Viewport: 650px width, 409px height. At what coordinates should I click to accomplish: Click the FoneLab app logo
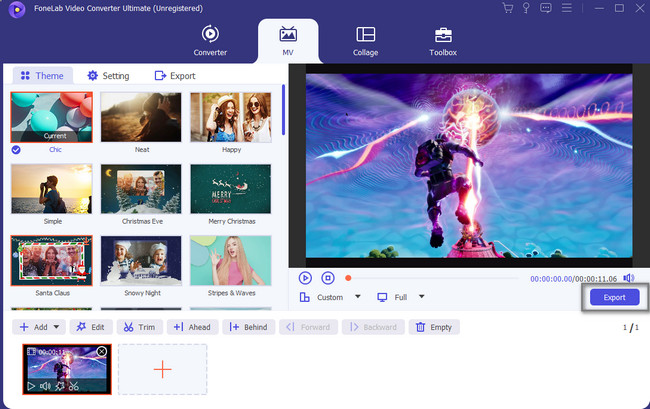click(17, 10)
